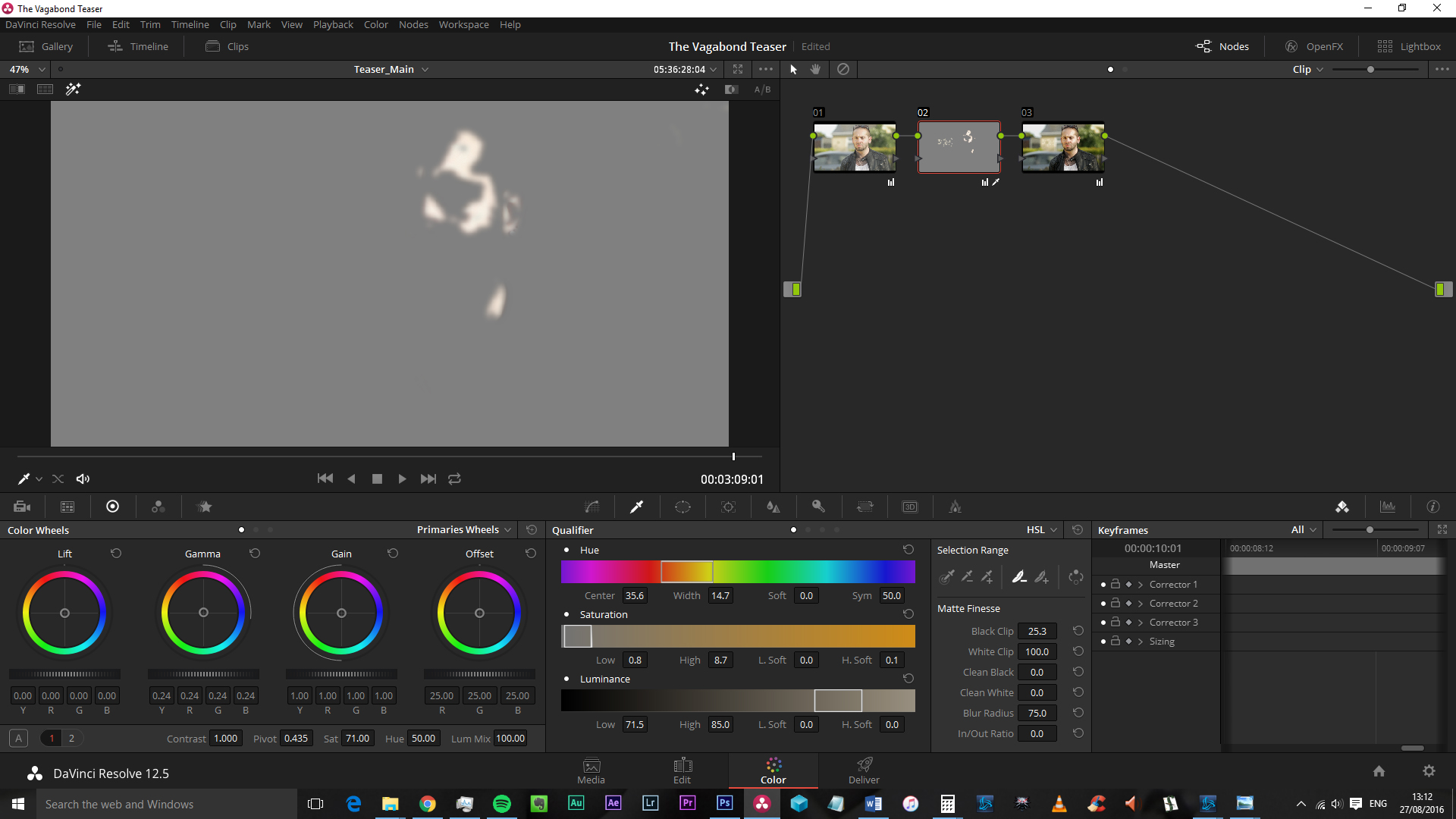1456x819 pixels.
Task: Expand the Corrector 1 keyframe track
Action: click(x=1140, y=584)
